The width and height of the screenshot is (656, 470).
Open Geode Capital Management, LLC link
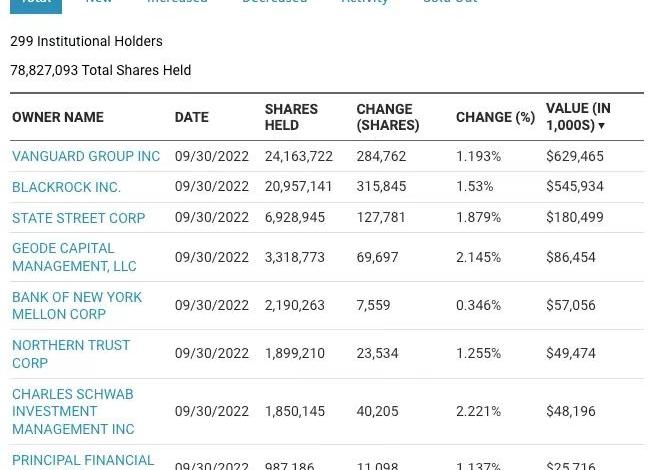tap(74, 257)
